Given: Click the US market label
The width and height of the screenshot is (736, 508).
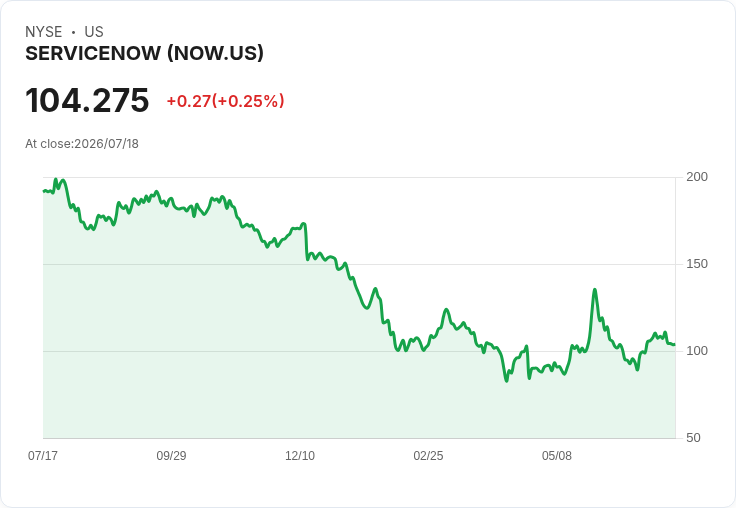Looking at the screenshot, I should (94, 32).
